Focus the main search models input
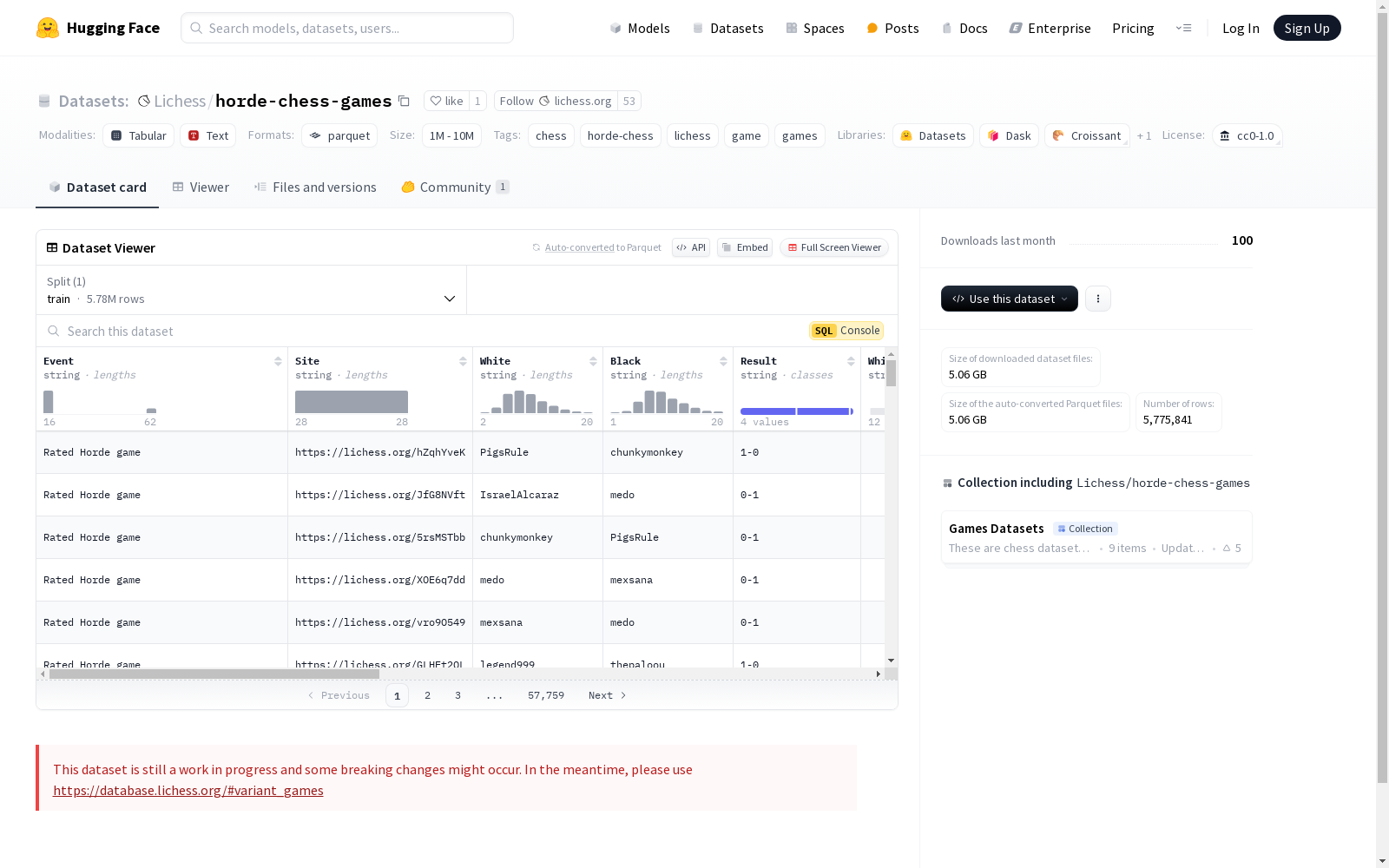Viewport: 1389px width, 868px height. tap(347, 28)
